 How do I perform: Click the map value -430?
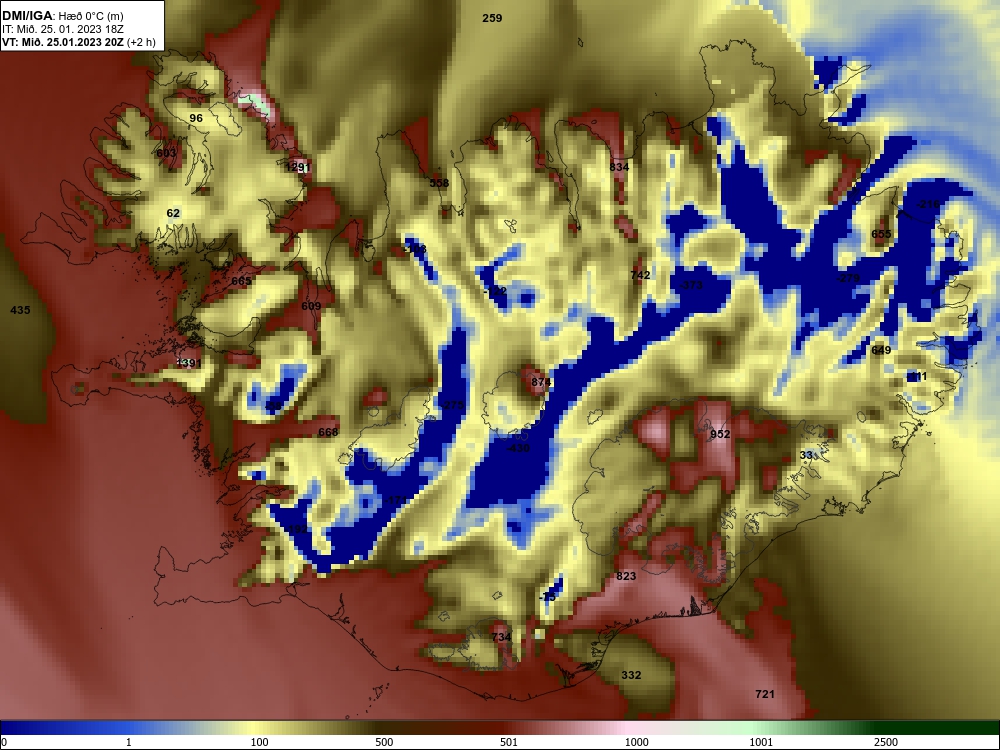pos(518,448)
